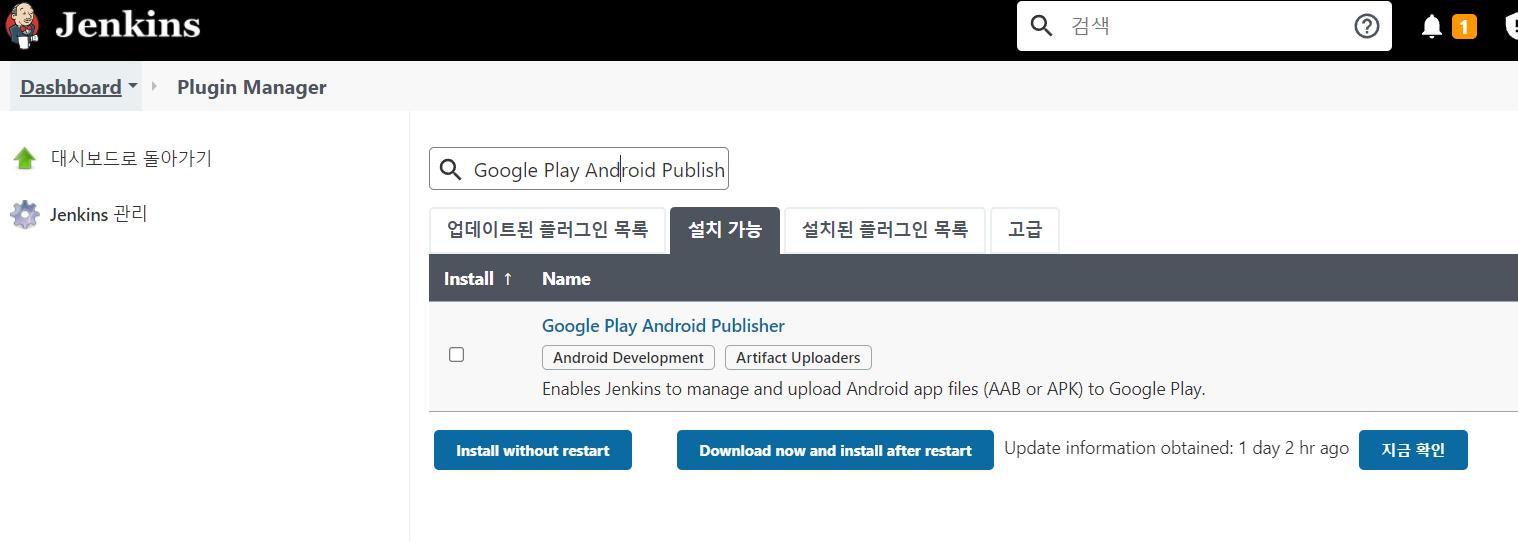Open the search help question mark icon
The image size is (1518, 542).
(x=1367, y=26)
